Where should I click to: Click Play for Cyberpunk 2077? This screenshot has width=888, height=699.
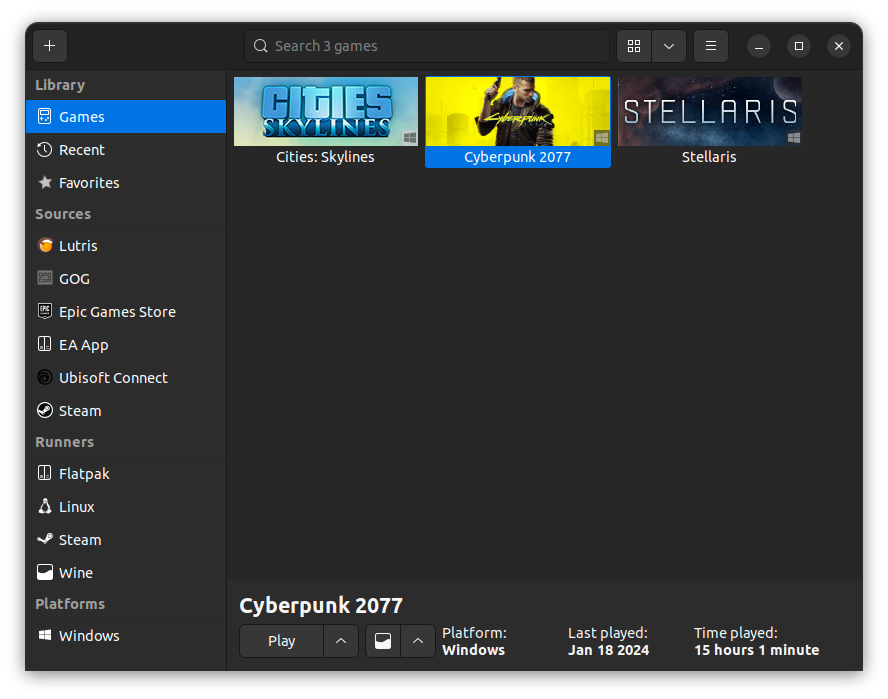(x=281, y=641)
